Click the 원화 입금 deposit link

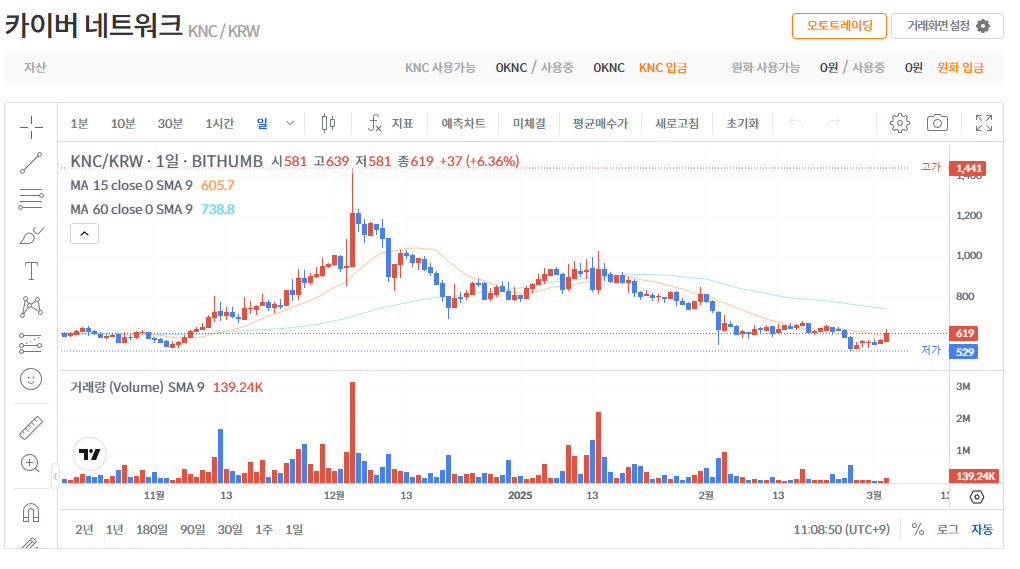pos(960,68)
